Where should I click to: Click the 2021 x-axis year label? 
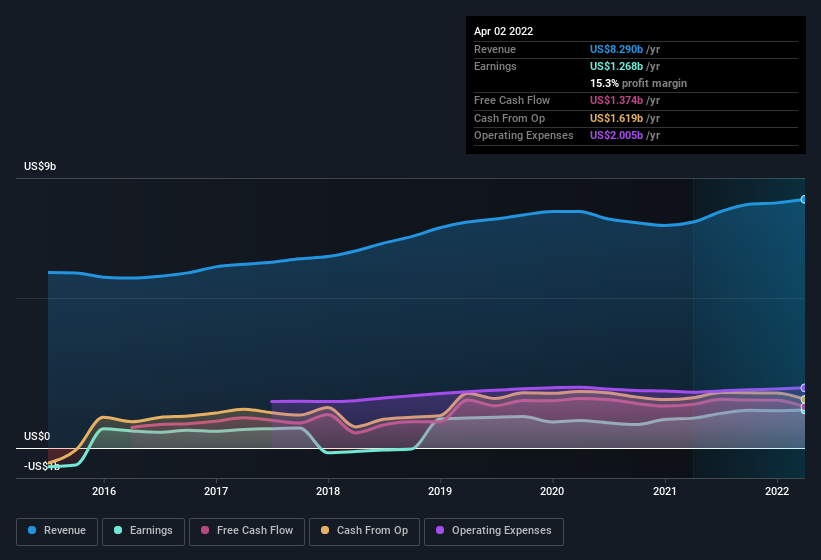pos(664,491)
